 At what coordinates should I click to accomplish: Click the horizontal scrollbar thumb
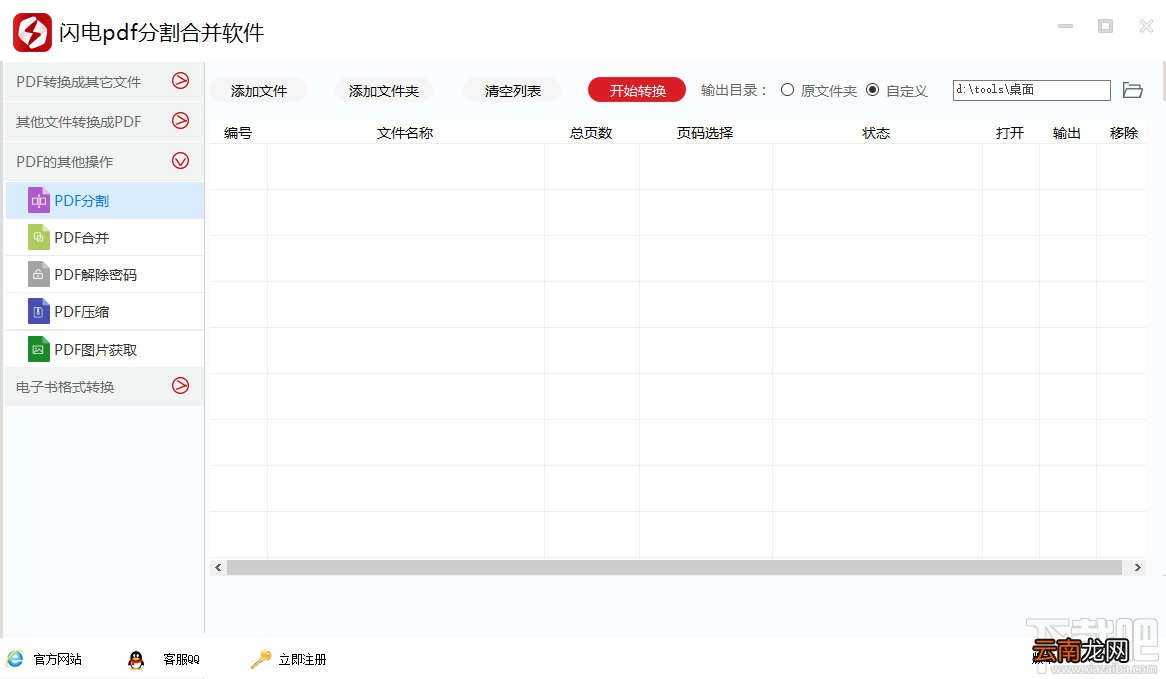click(674, 567)
